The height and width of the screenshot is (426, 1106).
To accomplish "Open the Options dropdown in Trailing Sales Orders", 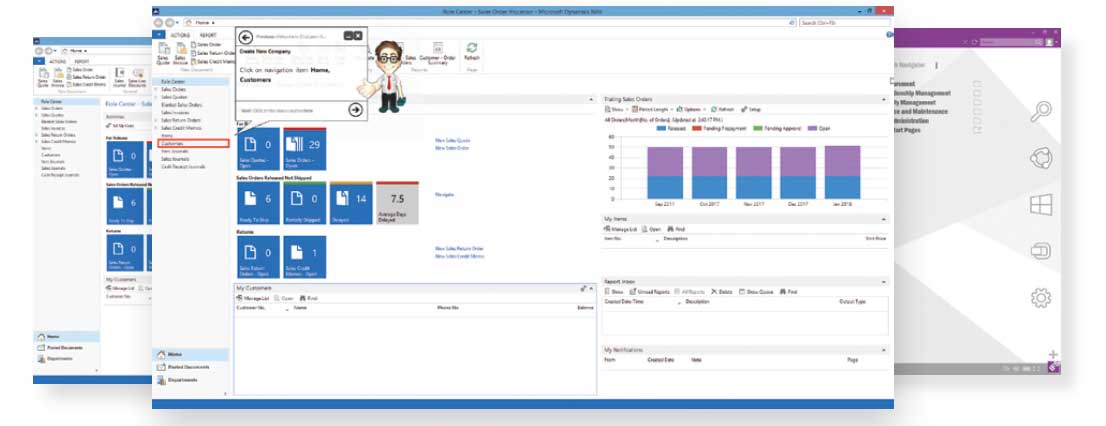I will click(x=692, y=109).
